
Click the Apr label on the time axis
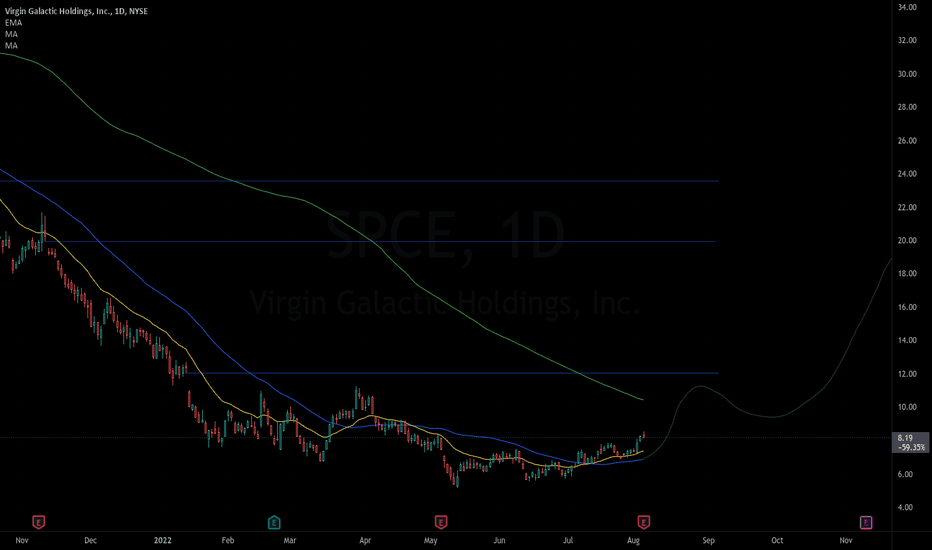[365, 540]
